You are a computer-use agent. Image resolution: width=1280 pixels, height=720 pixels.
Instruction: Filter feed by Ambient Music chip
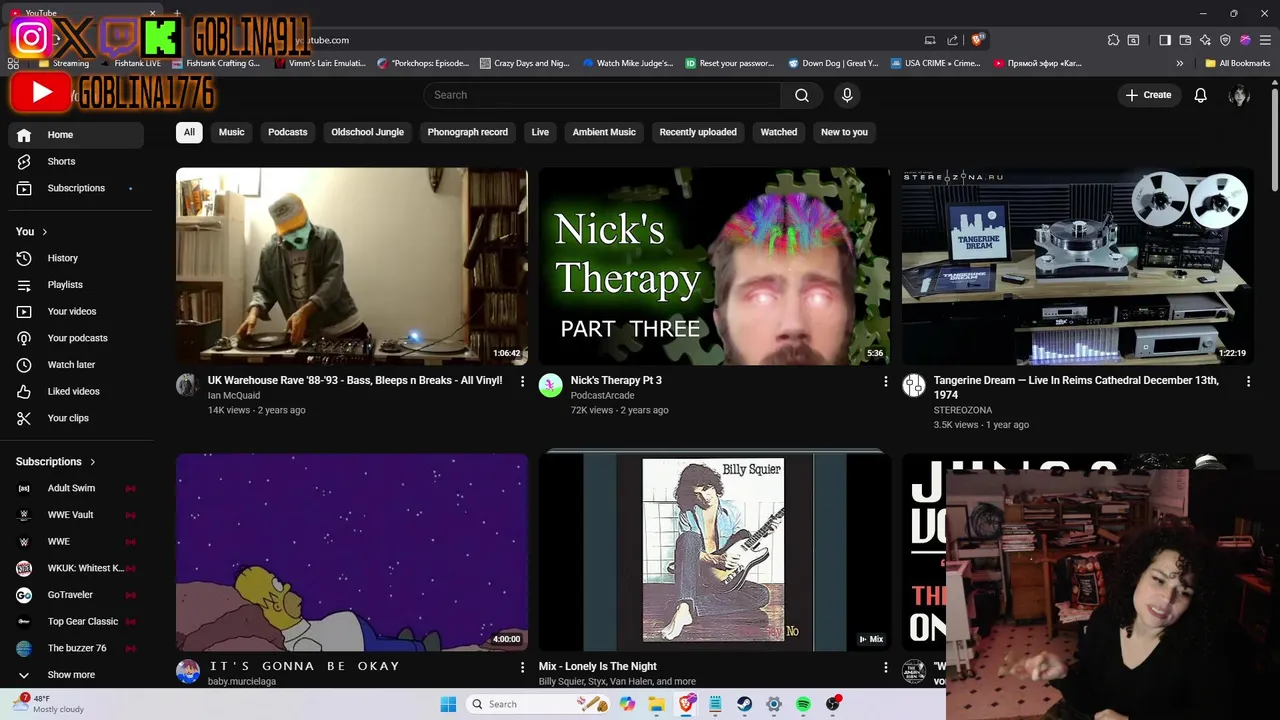click(604, 132)
